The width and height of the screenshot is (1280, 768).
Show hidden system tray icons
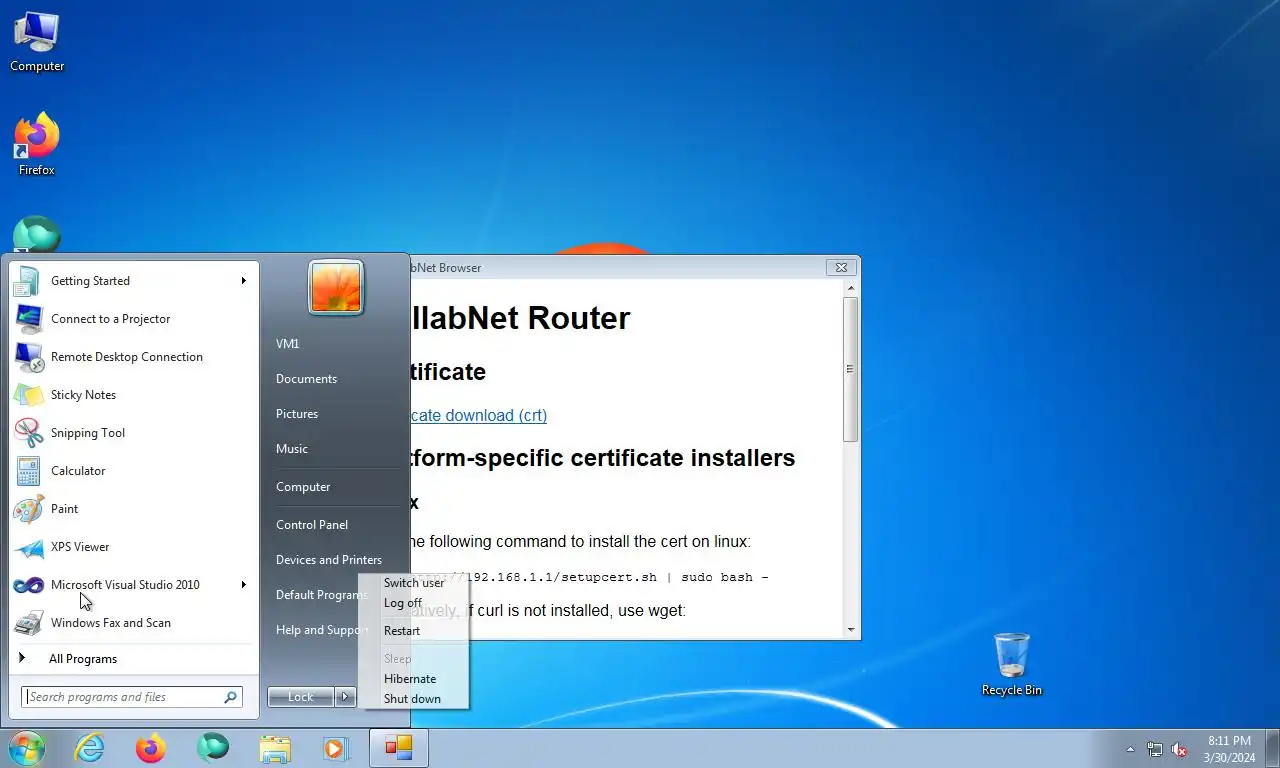coord(1131,749)
